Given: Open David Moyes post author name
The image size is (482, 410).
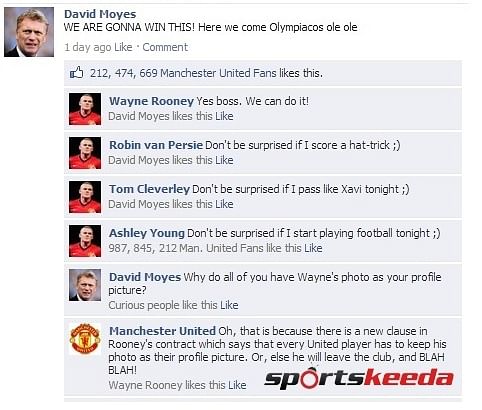Looking at the screenshot, I should tap(100, 14).
